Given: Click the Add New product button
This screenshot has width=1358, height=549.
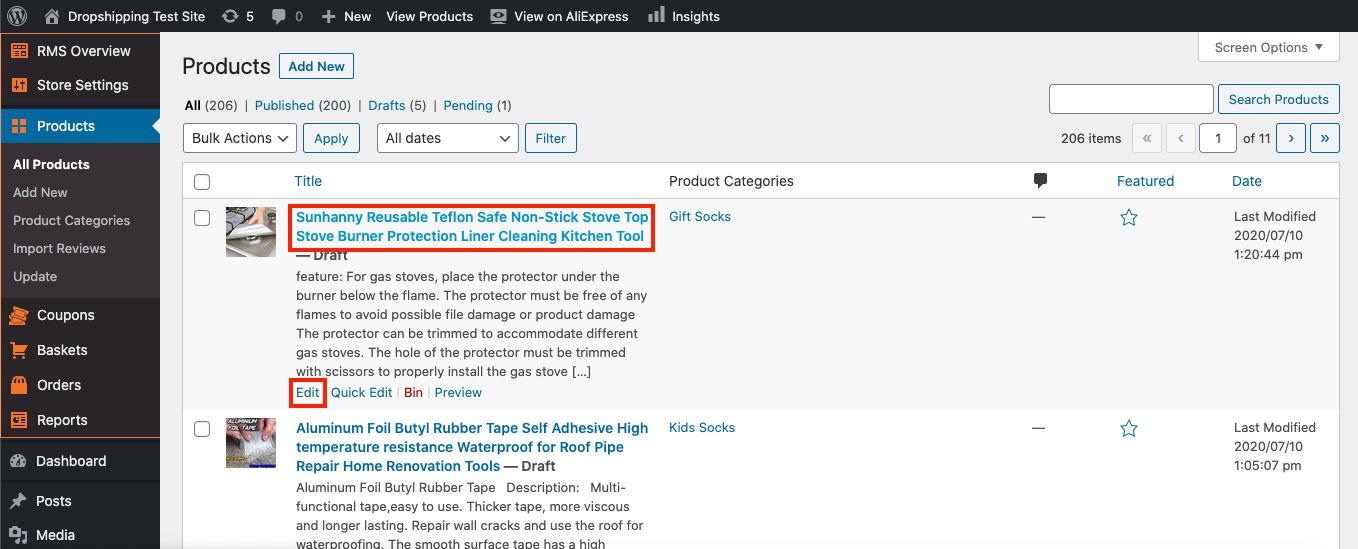Looking at the screenshot, I should [x=316, y=66].
